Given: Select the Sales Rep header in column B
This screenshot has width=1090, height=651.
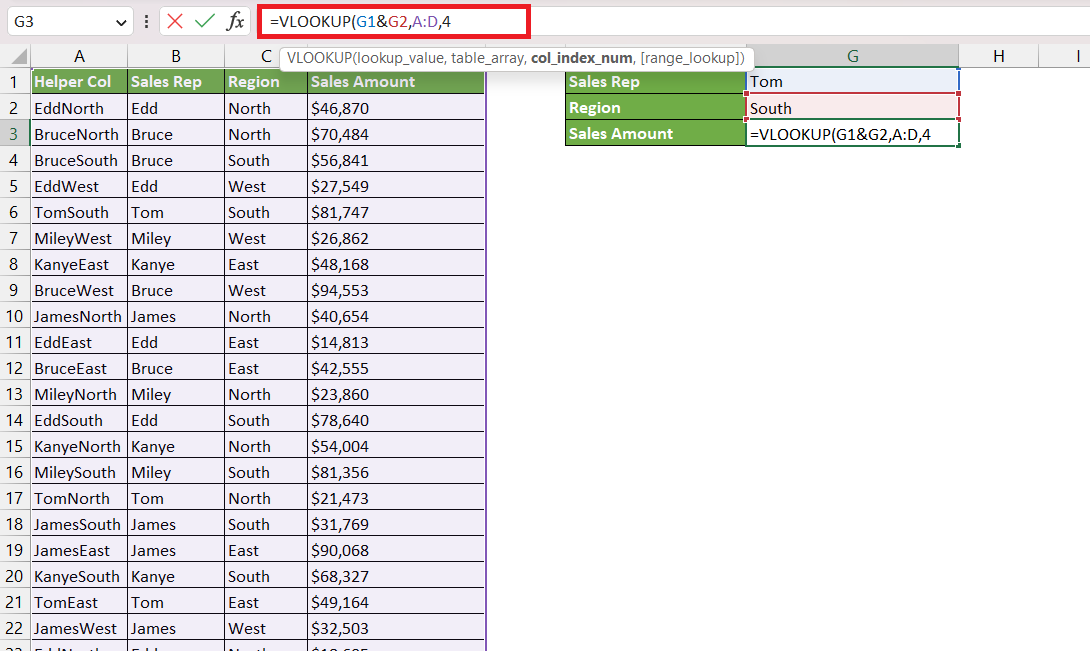Looking at the screenshot, I should click(176, 81).
